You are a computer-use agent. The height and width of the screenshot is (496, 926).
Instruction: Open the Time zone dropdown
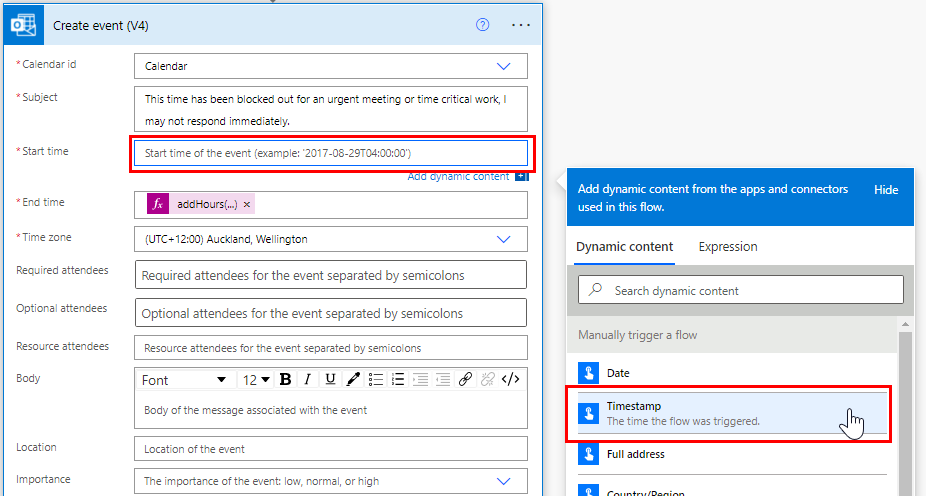[504, 239]
